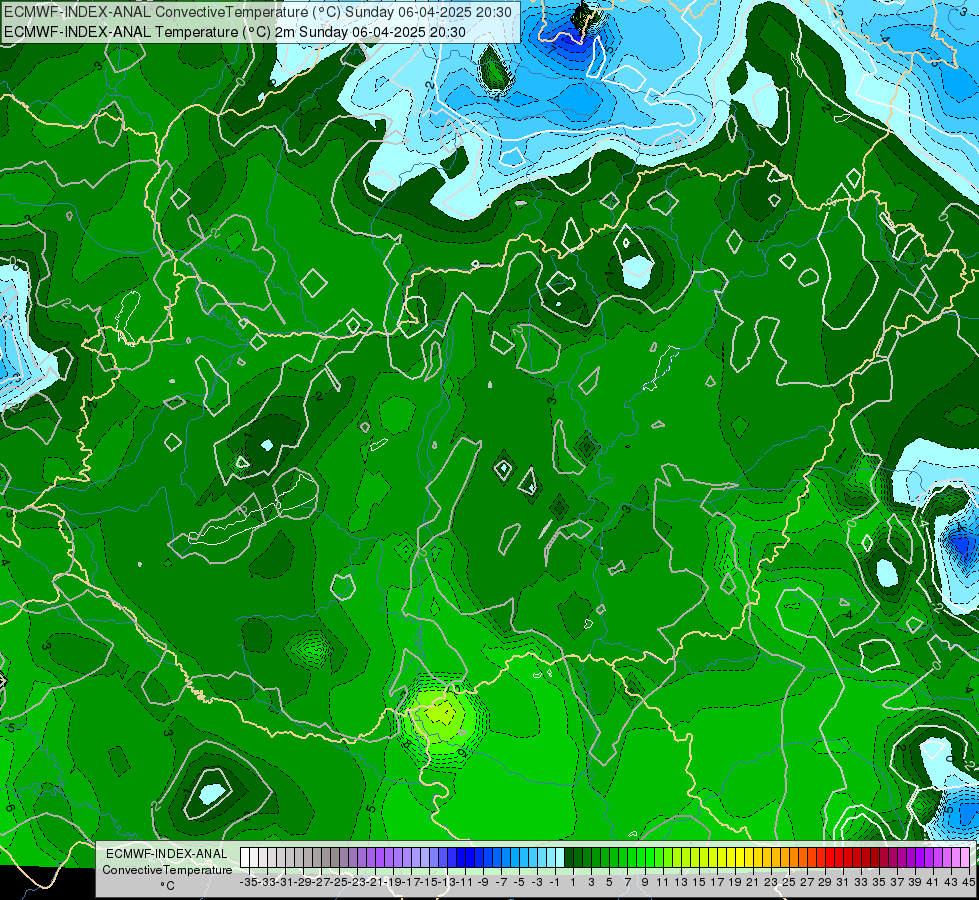Click the '25' value on the legend scale
The width and height of the screenshot is (979, 900).
789,882
